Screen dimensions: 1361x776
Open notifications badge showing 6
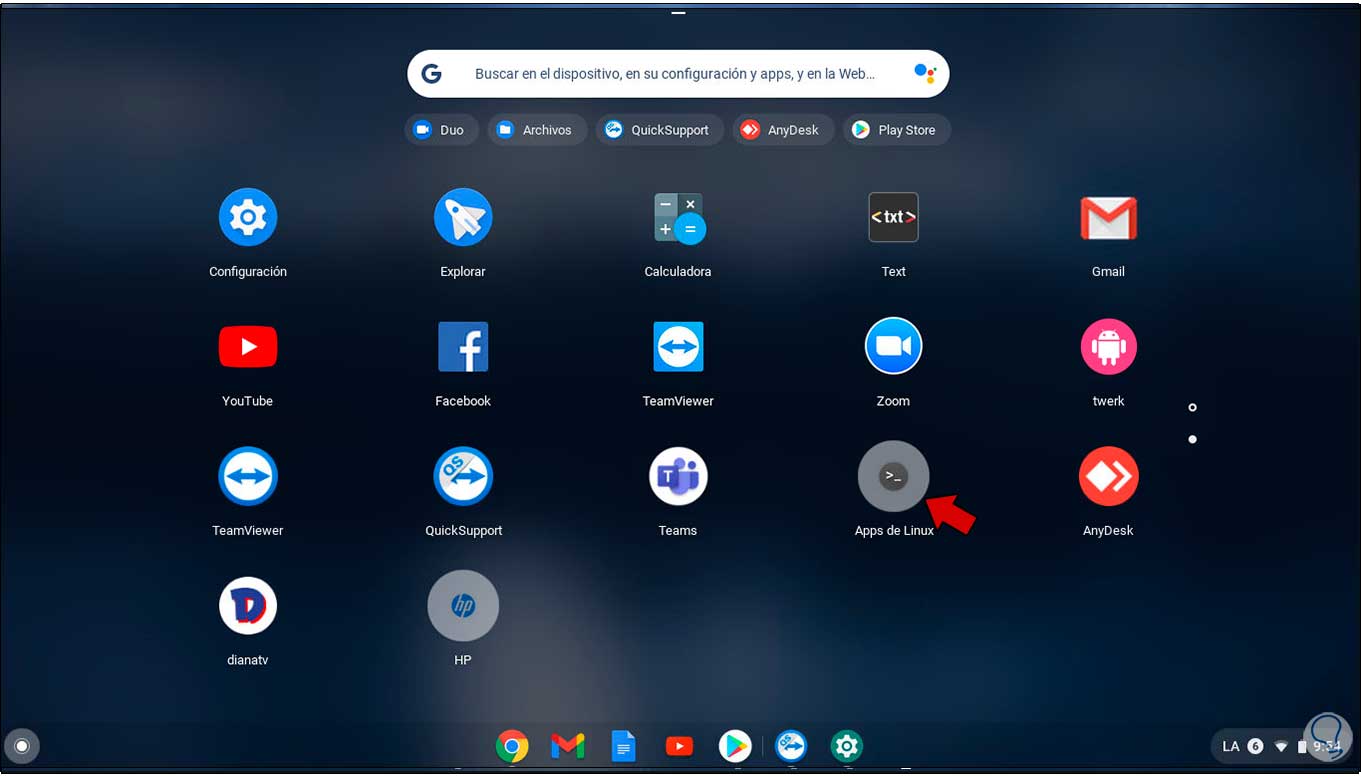(1256, 746)
